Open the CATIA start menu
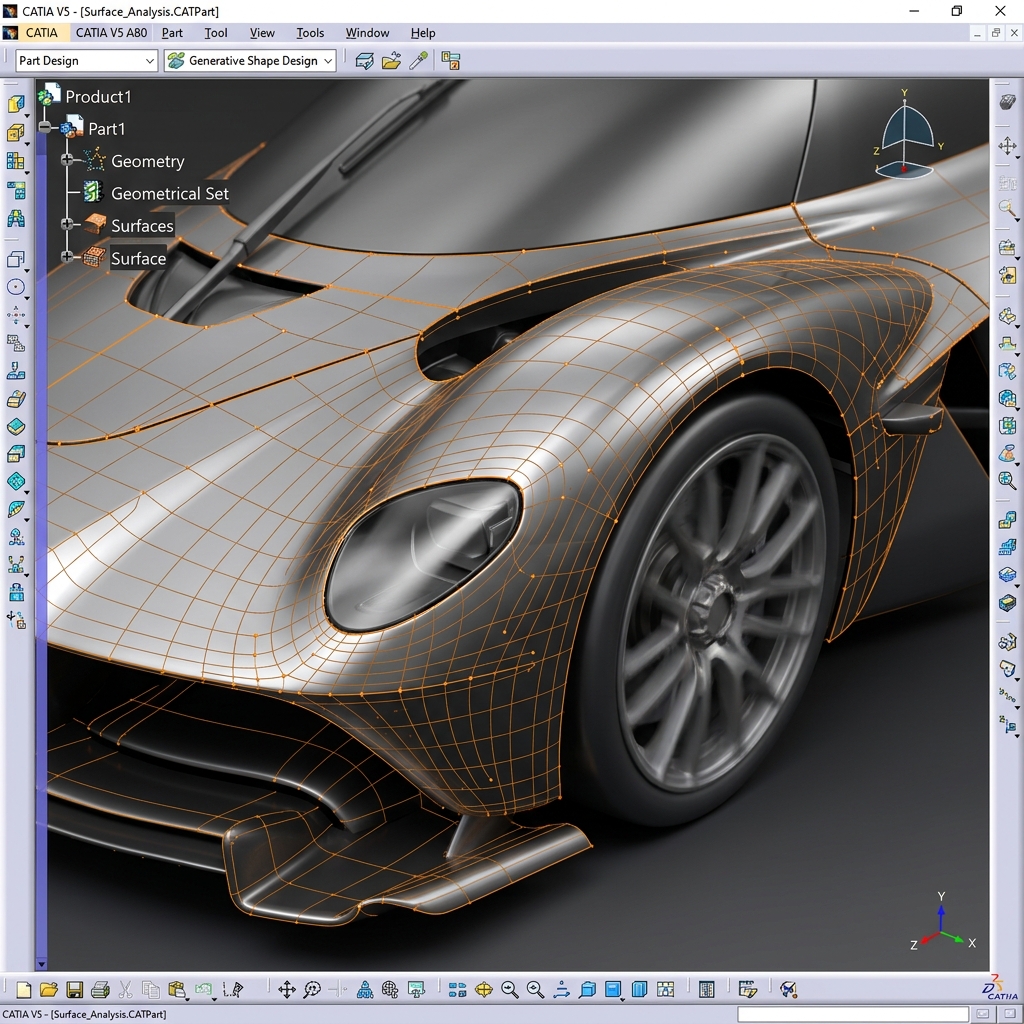Viewport: 1024px width, 1024px height. [41, 33]
